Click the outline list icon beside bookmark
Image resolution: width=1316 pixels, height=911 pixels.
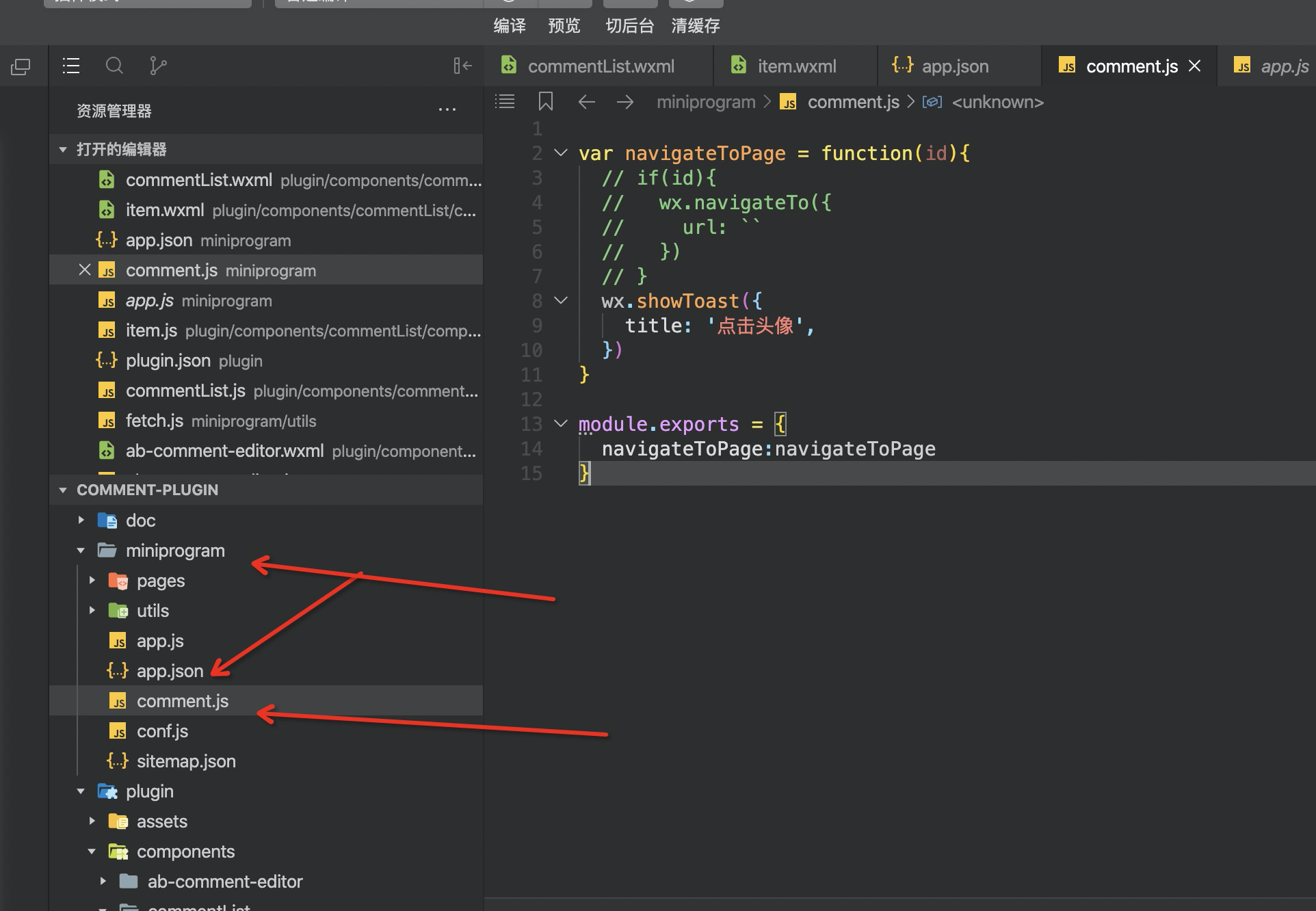click(x=505, y=102)
